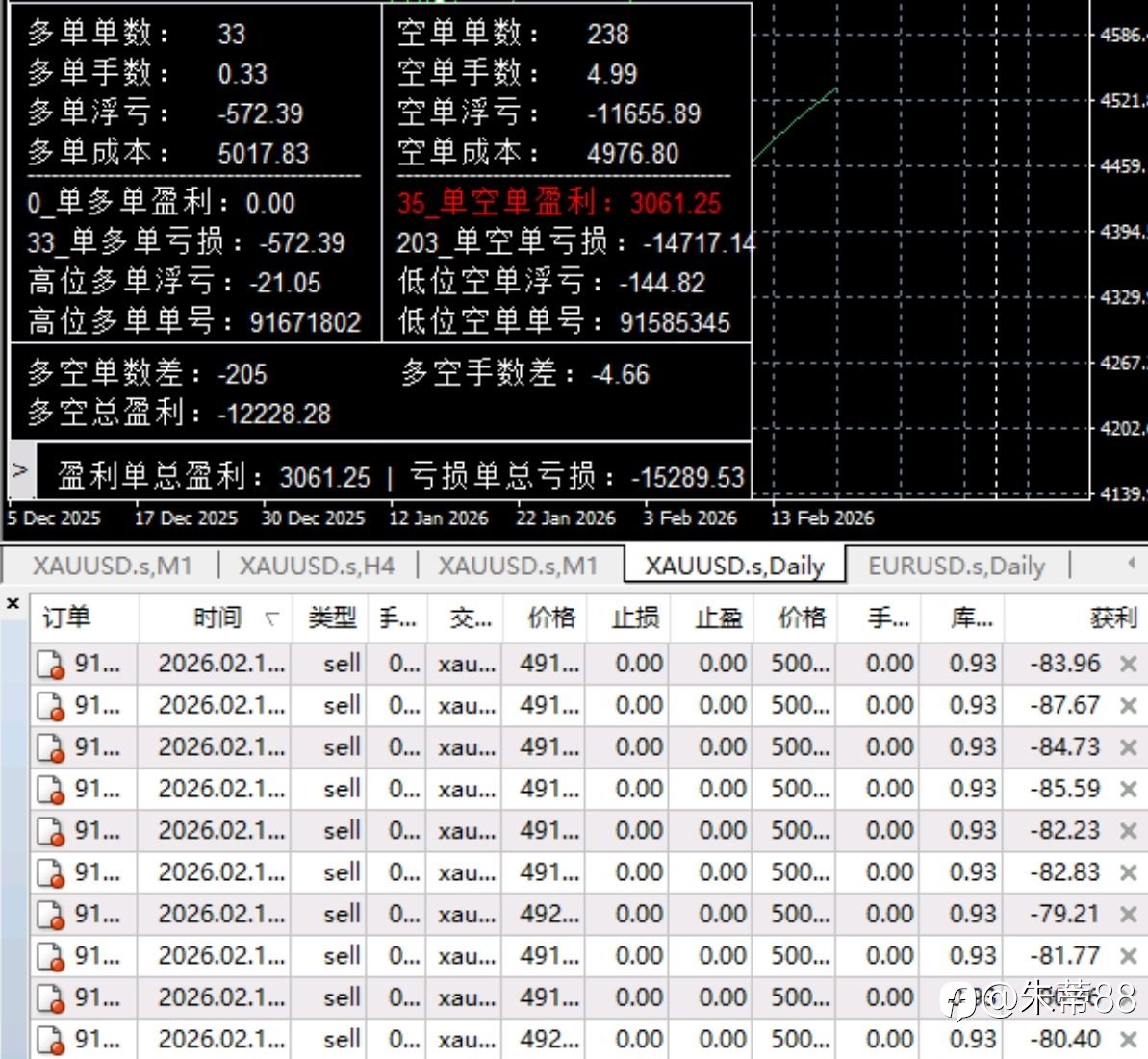
Task: Close the sell order showing -82.83 profit
Action: pos(1128,872)
